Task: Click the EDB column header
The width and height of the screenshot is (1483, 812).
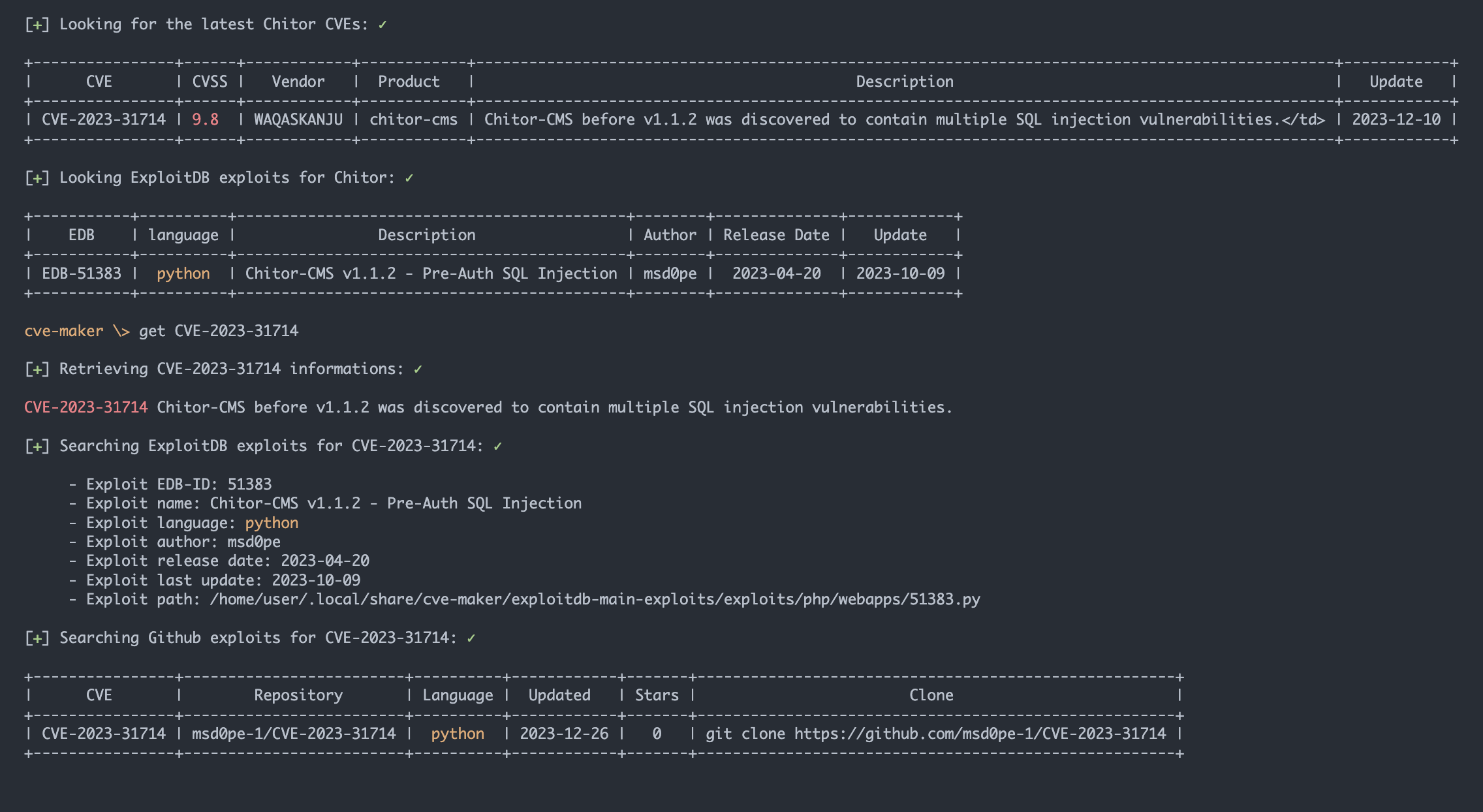Action: click(x=82, y=235)
